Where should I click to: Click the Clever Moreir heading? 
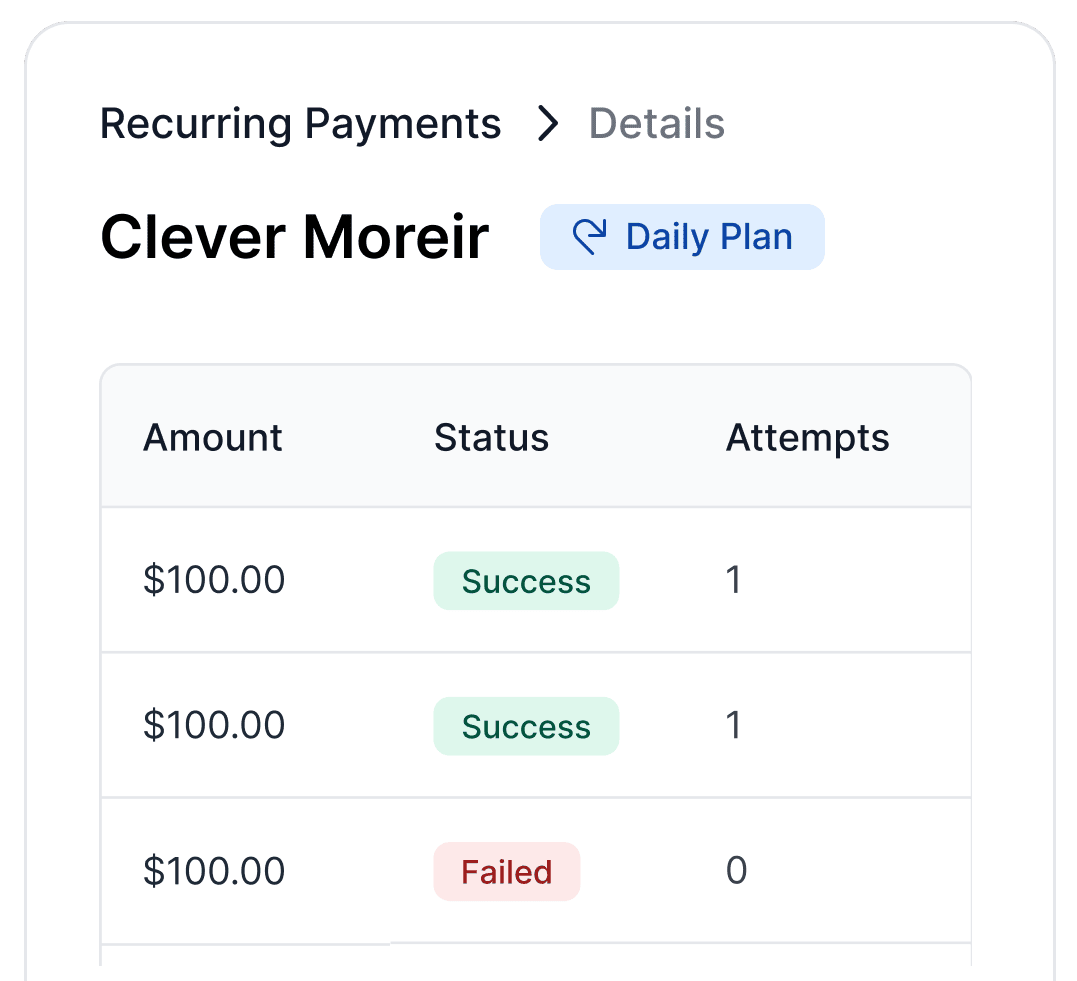[294, 236]
